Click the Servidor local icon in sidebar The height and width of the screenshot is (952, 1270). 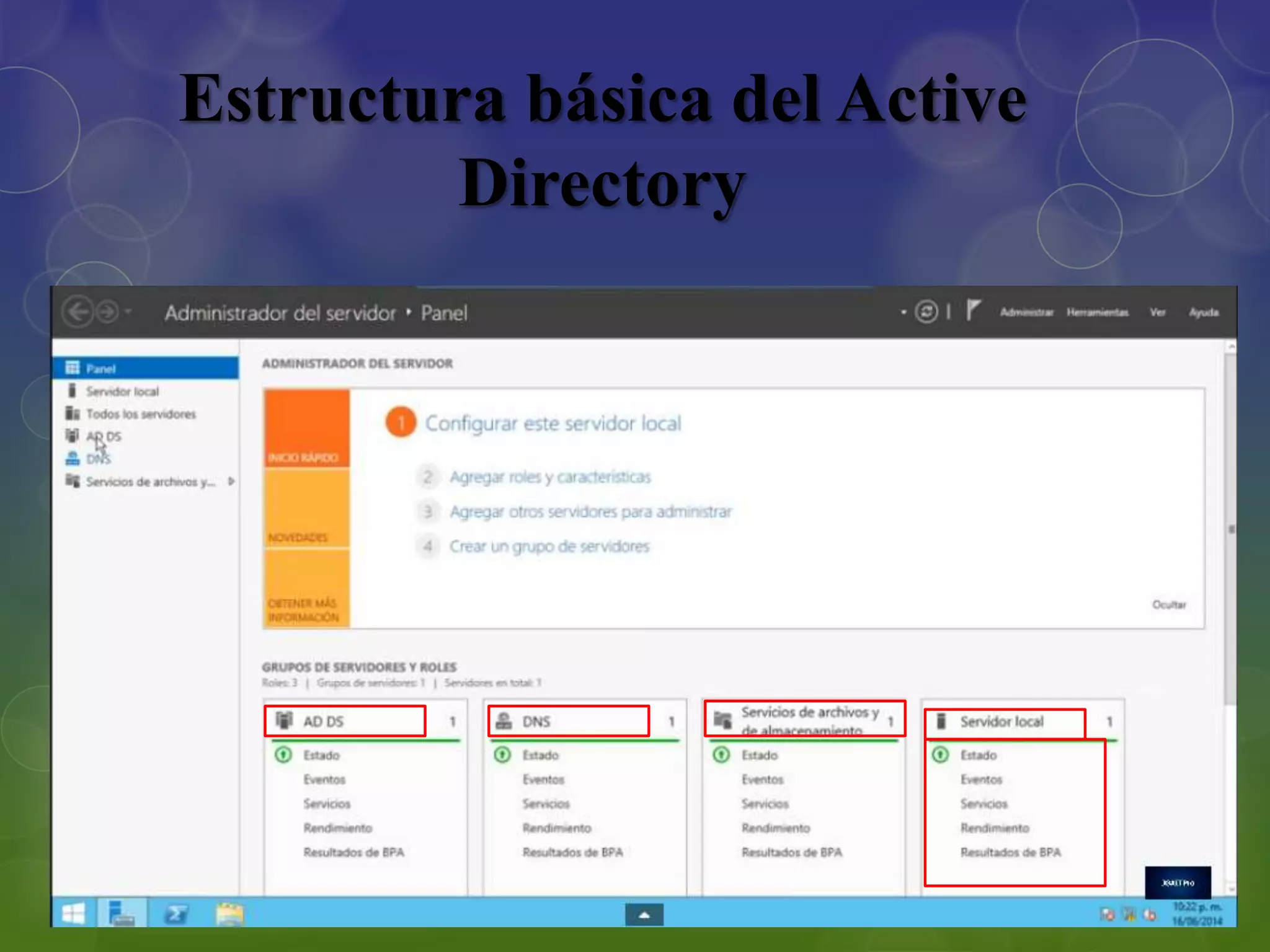(73, 390)
